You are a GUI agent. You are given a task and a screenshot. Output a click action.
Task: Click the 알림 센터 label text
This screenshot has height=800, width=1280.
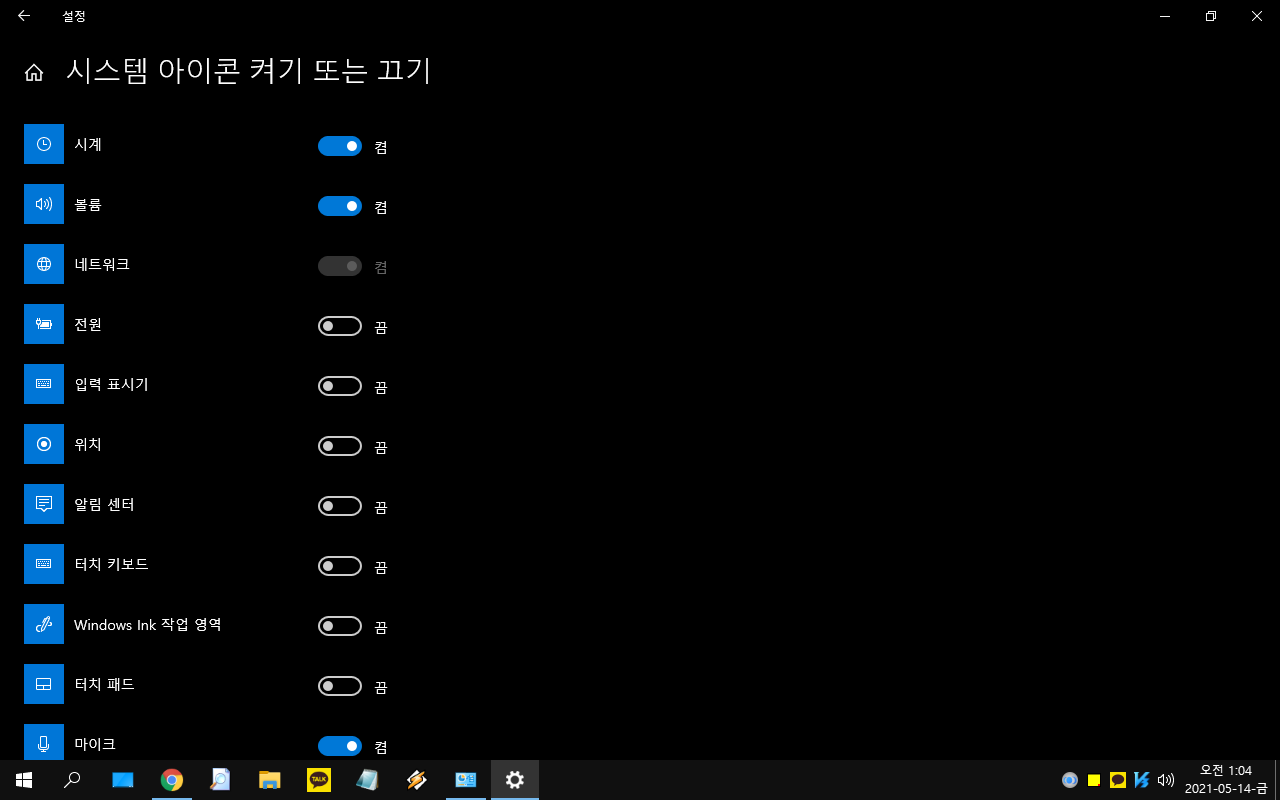click(x=104, y=504)
